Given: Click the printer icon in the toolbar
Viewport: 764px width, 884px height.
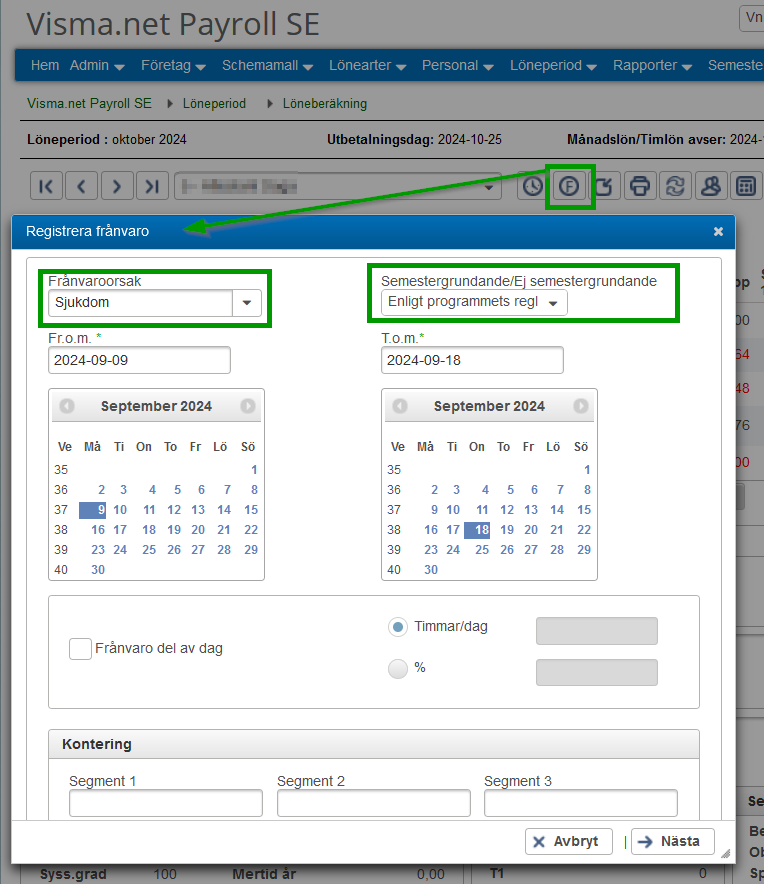Looking at the screenshot, I should pyautogui.click(x=640, y=186).
